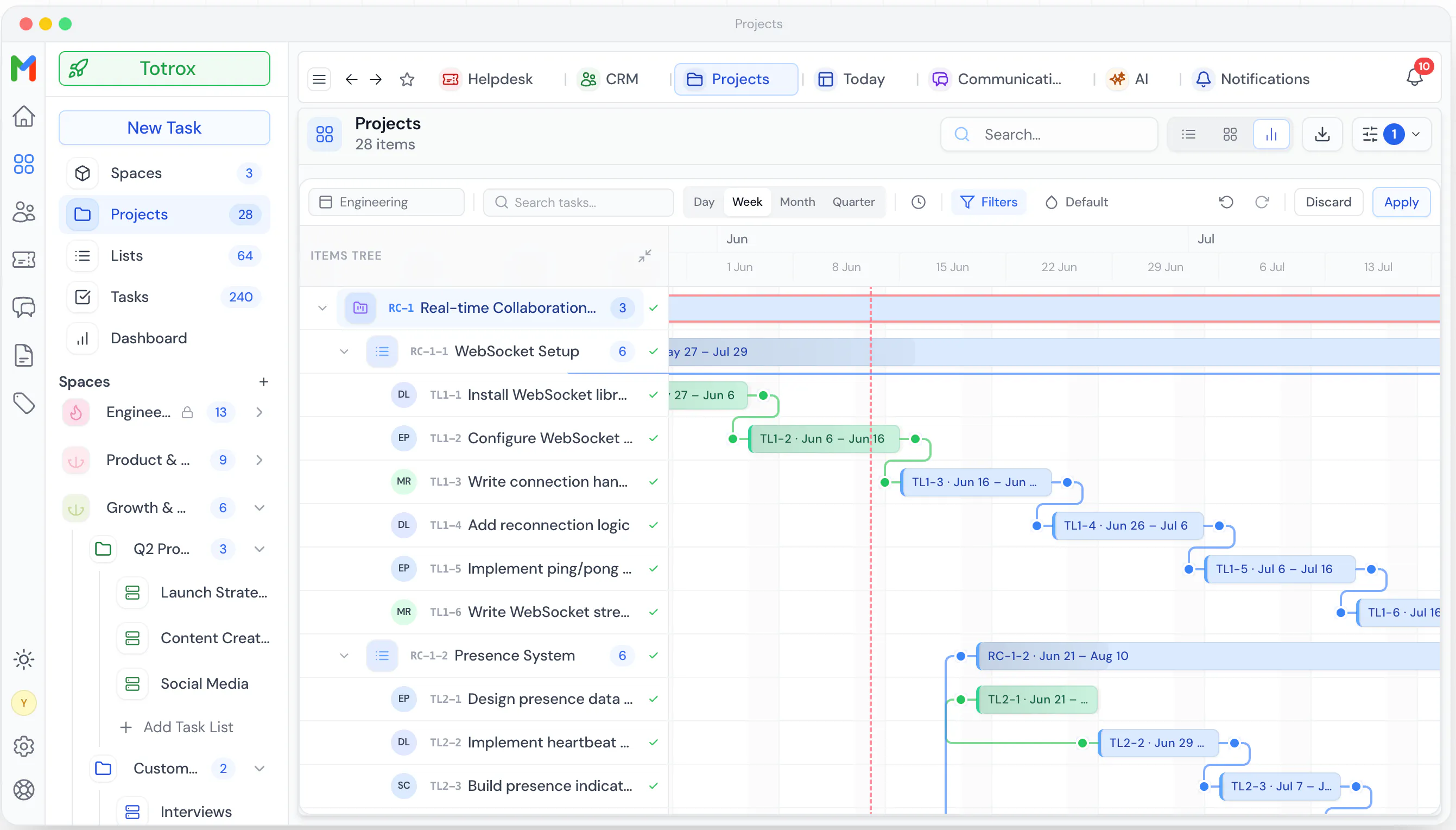
Task: Open settings gear in left rail
Action: tap(23, 746)
